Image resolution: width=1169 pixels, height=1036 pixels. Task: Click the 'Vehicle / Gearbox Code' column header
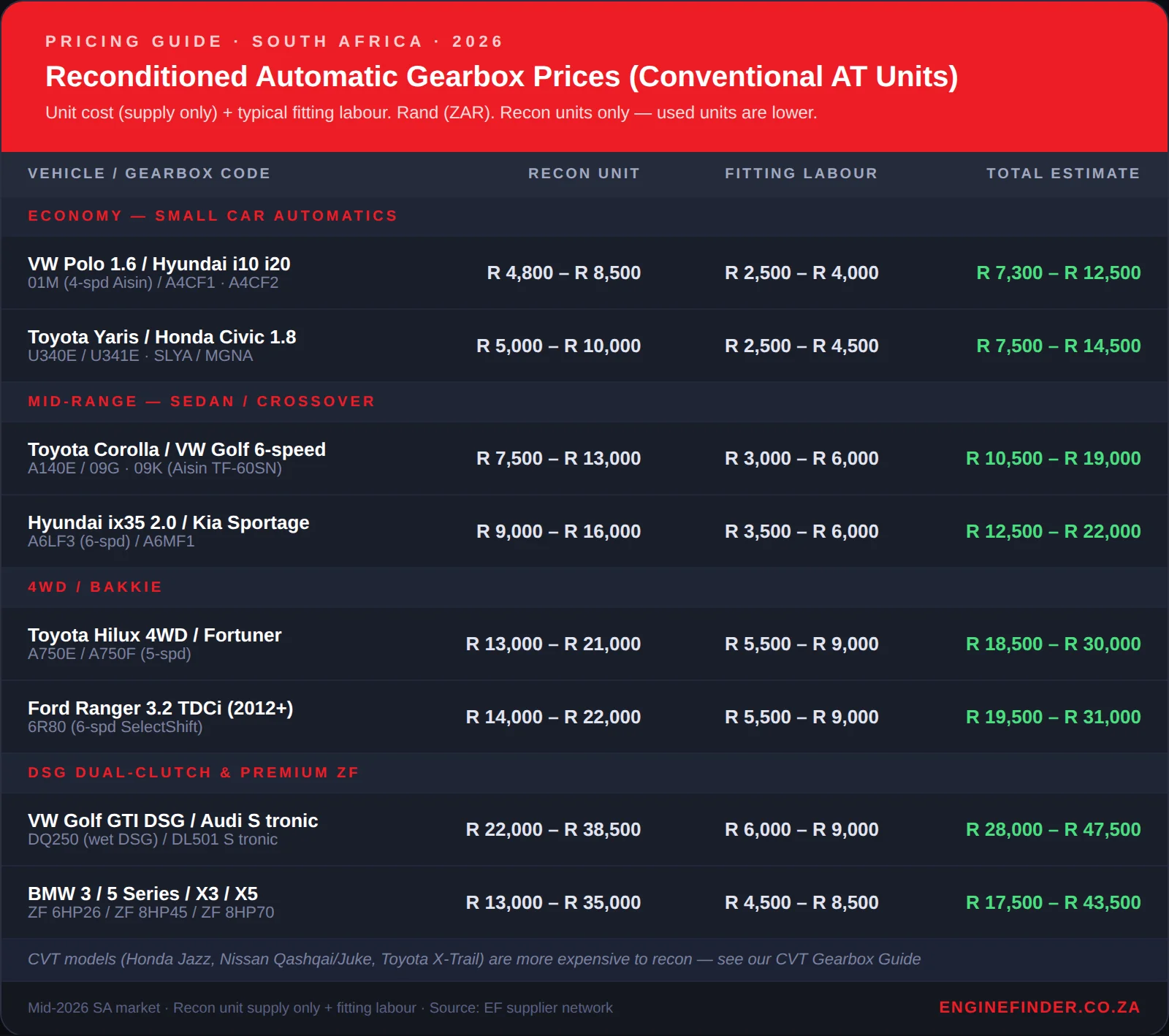coord(149,173)
